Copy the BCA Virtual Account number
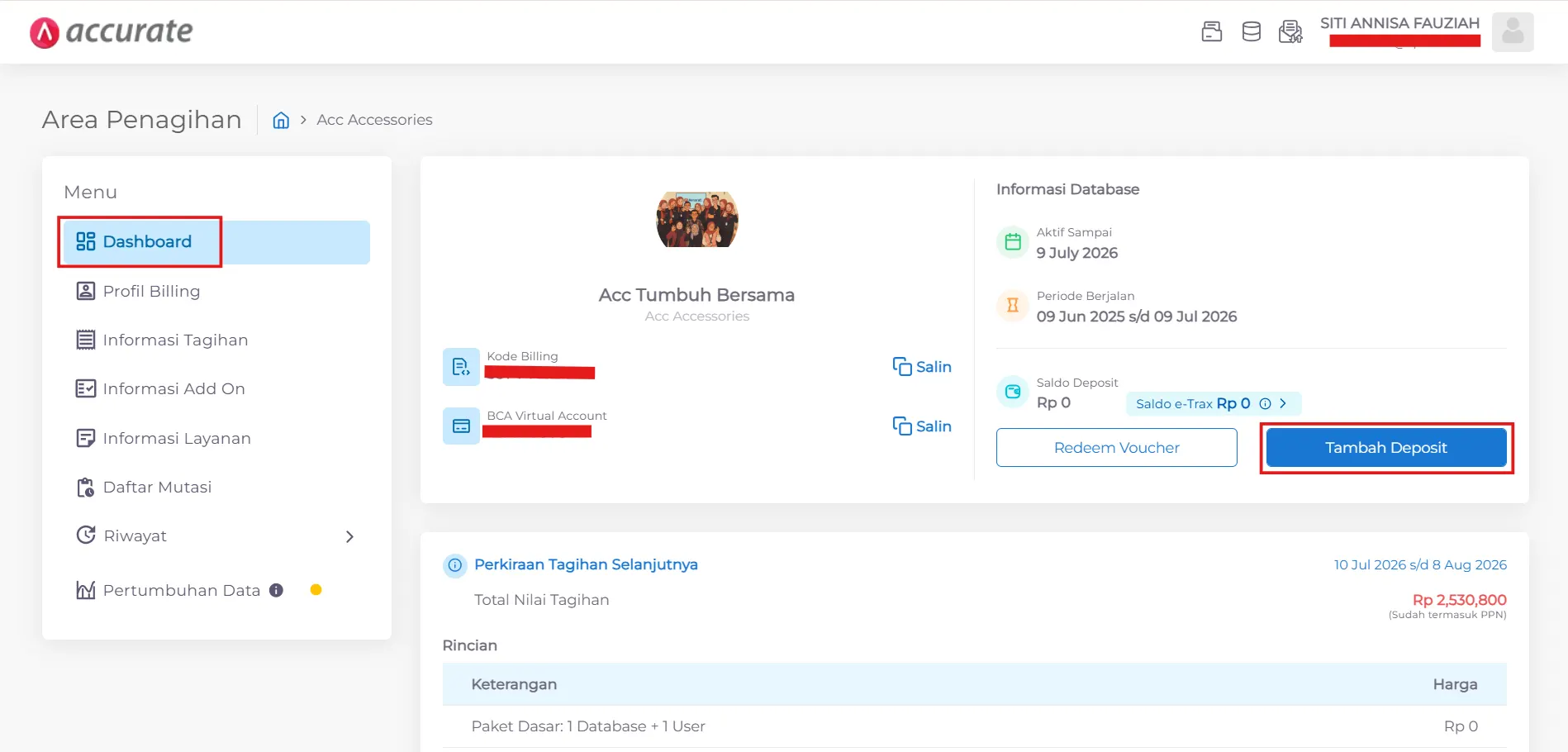This screenshot has width=1568, height=752. (x=922, y=426)
